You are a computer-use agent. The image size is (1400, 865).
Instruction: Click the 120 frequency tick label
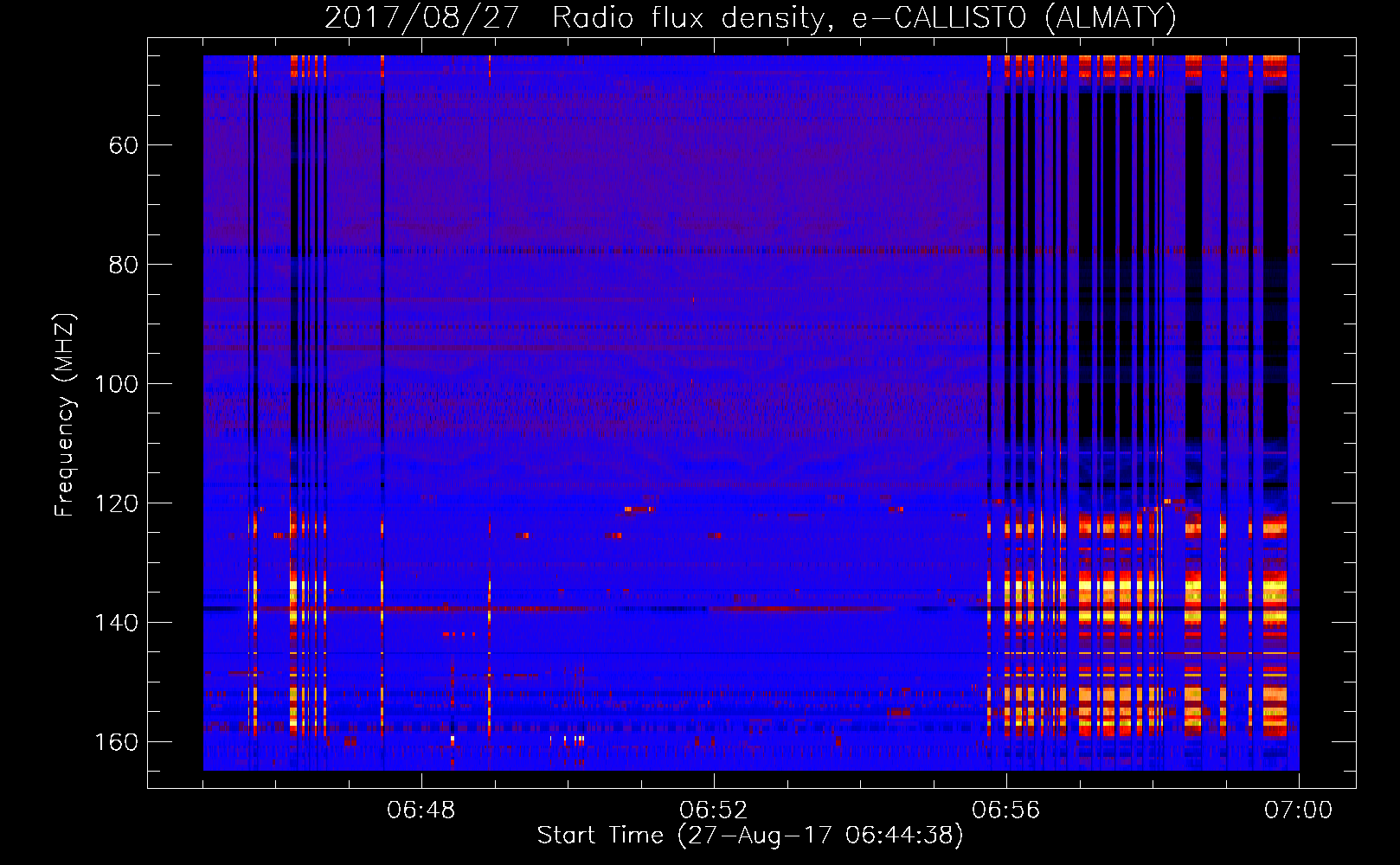click(x=116, y=503)
